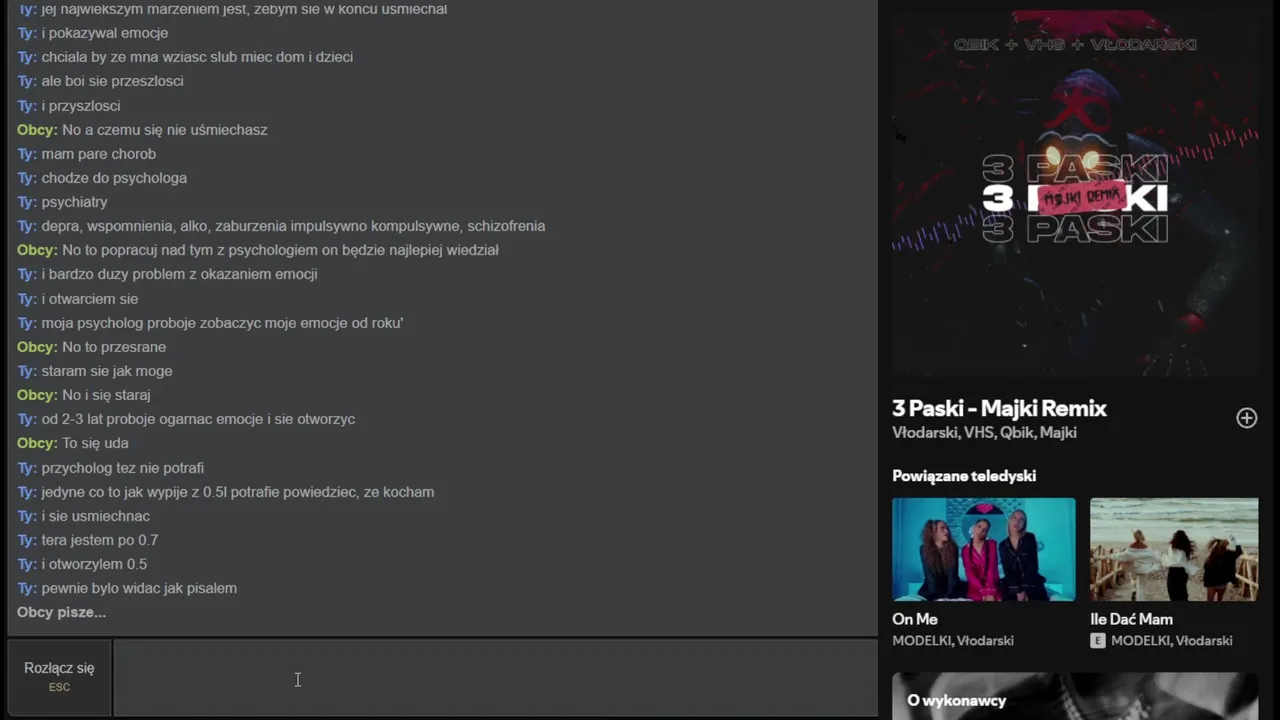The width and height of the screenshot is (1280, 720).
Task: Click message 'i bardzo duzy problem z okazaniem emocji'
Action: tap(167, 274)
